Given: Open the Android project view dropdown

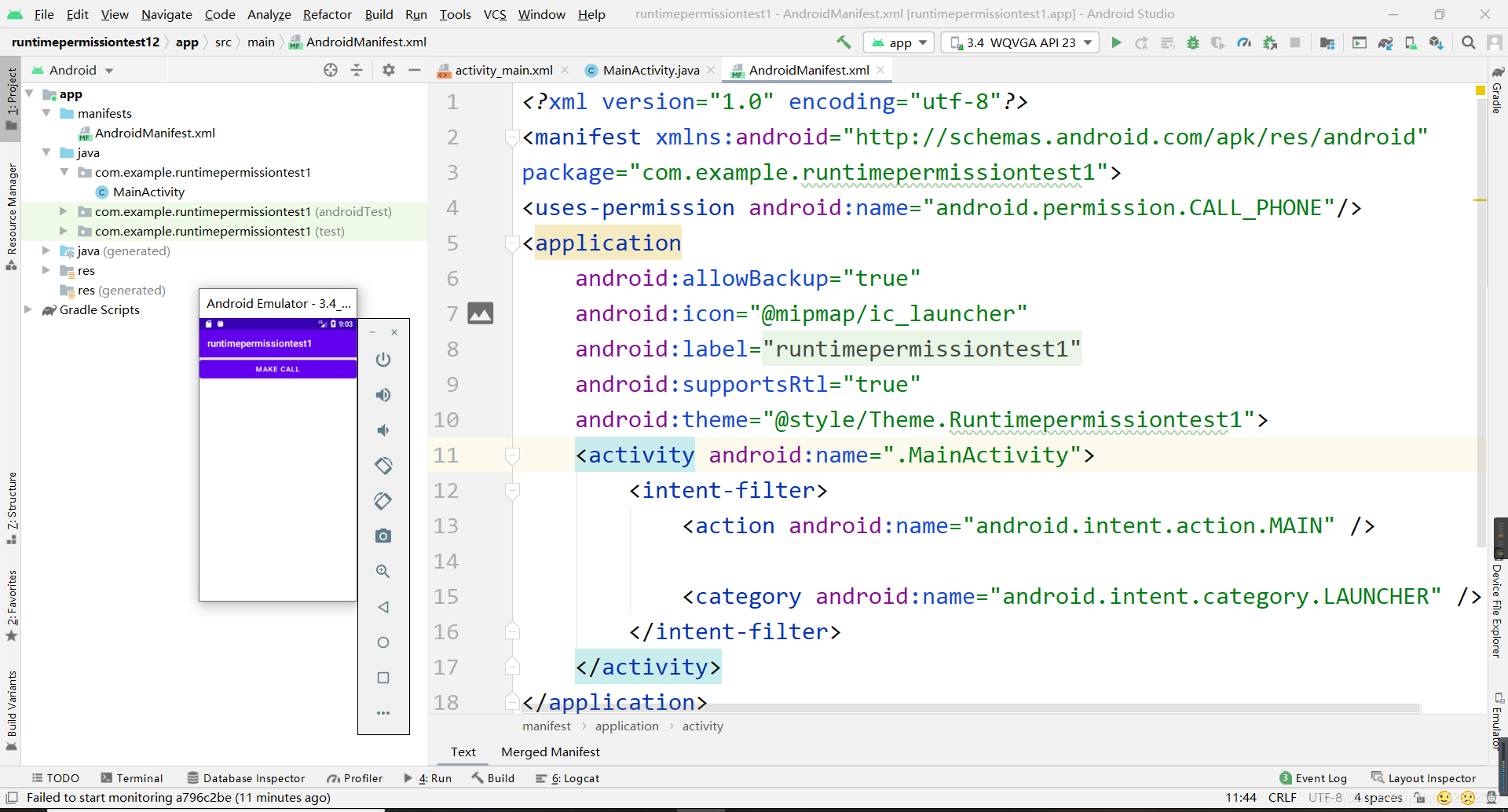Looking at the screenshot, I should tap(73, 70).
